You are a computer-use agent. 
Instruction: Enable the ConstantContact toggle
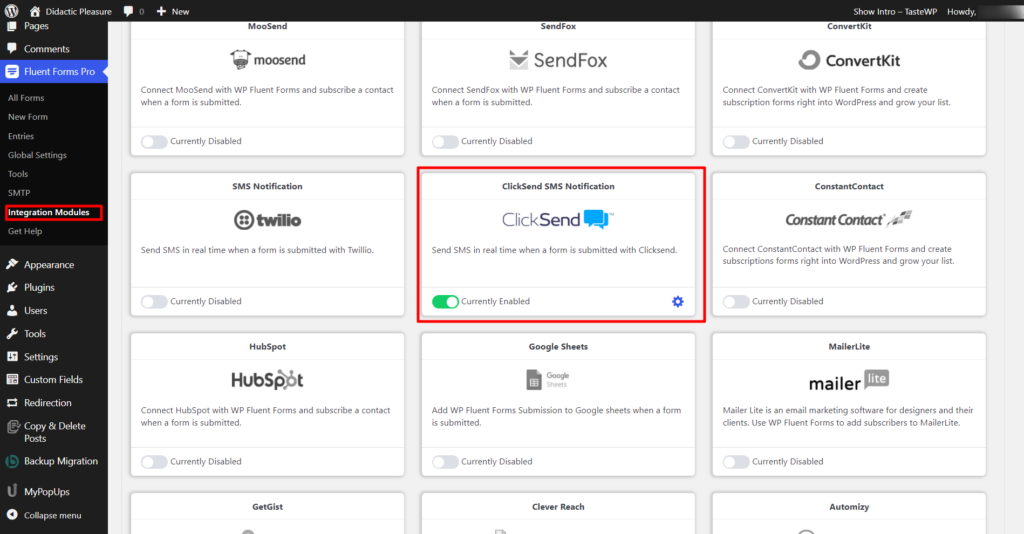pos(736,302)
